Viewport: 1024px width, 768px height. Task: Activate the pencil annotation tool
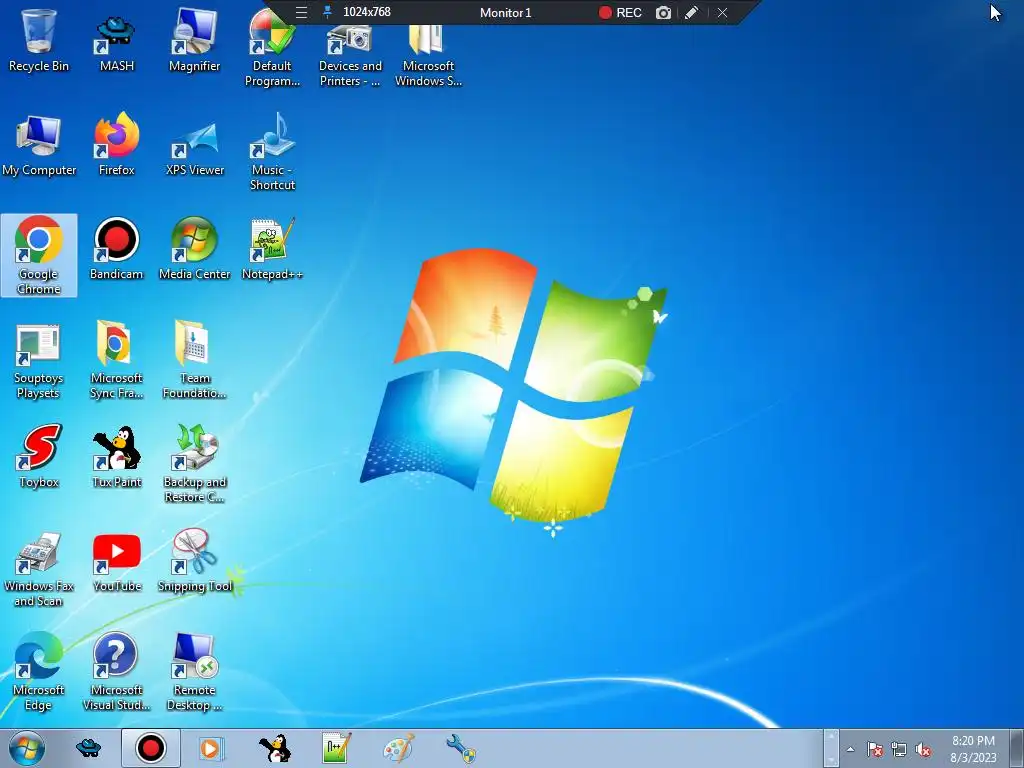692,12
